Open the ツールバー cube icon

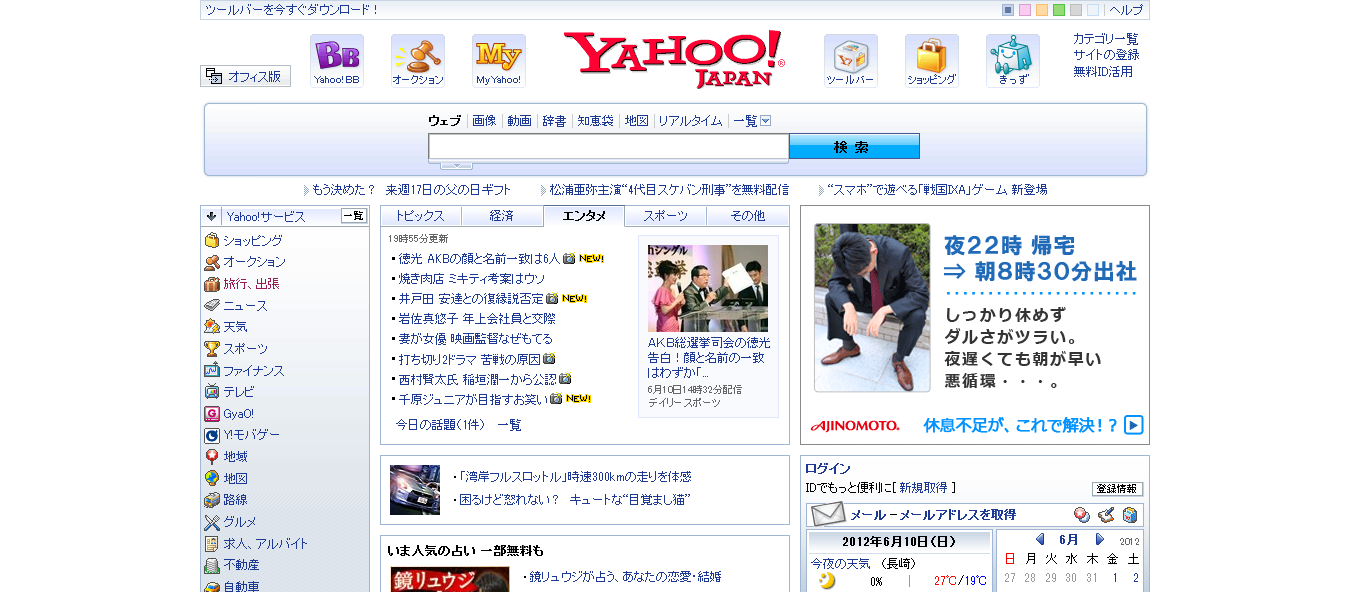(851, 61)
